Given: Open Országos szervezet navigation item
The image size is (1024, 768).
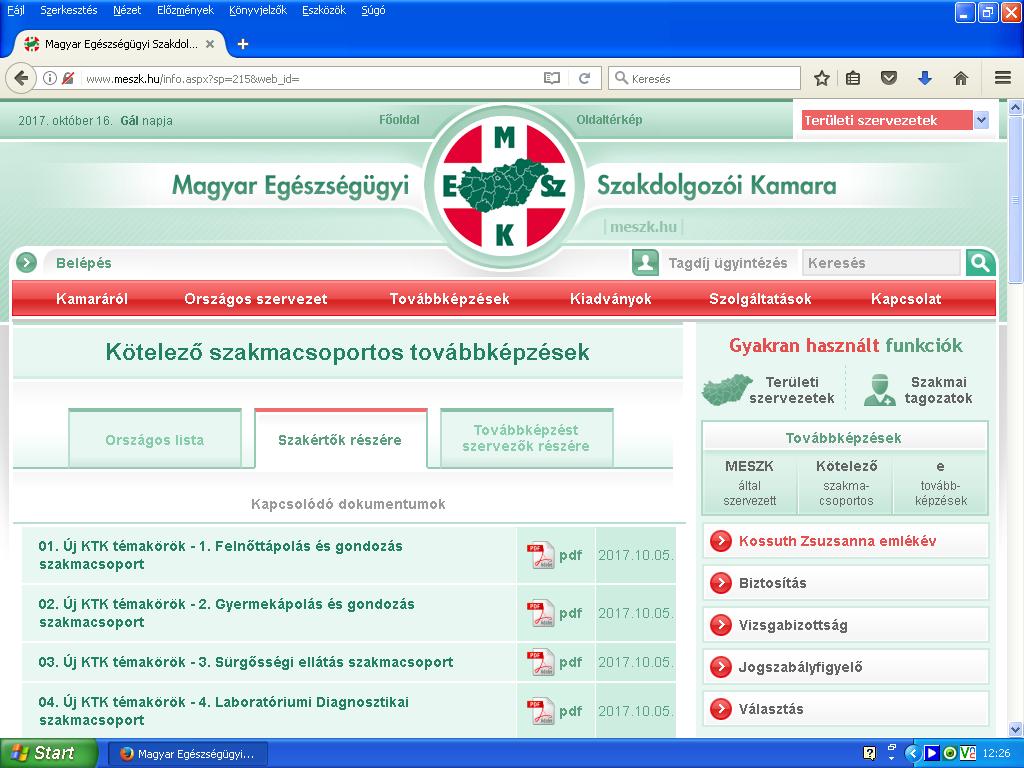Looking at the screenshot, I should (x=256, y=299).
